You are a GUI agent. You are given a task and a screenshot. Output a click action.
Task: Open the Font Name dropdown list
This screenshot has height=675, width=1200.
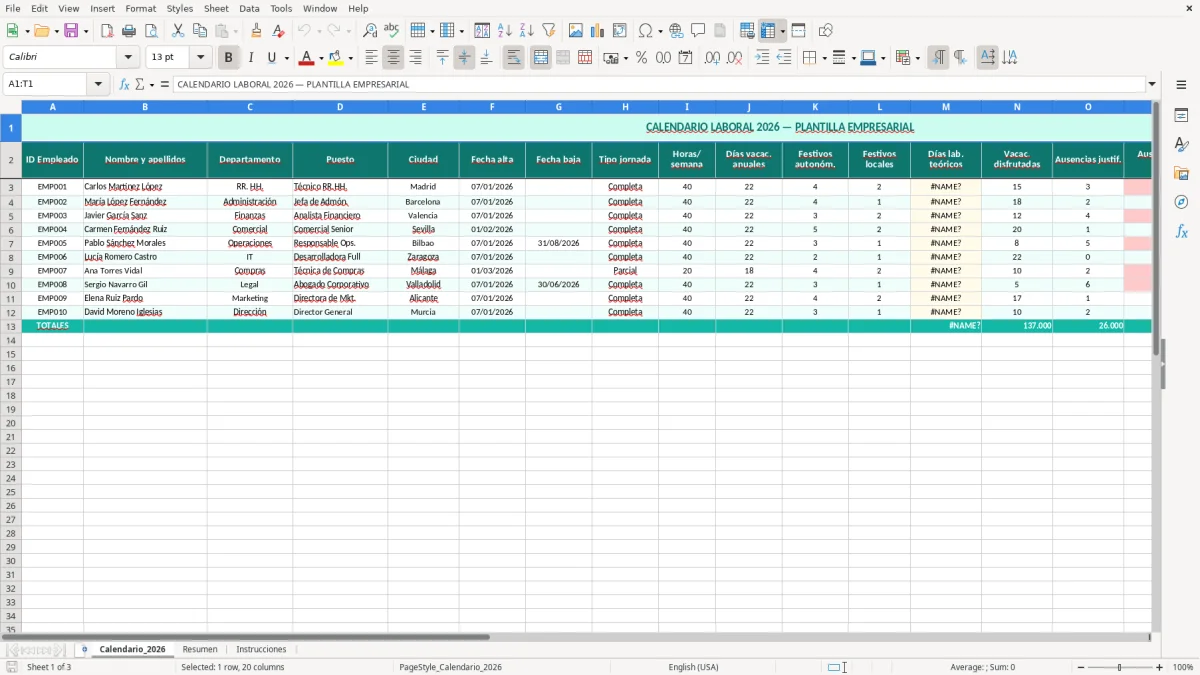pos(128,58)
